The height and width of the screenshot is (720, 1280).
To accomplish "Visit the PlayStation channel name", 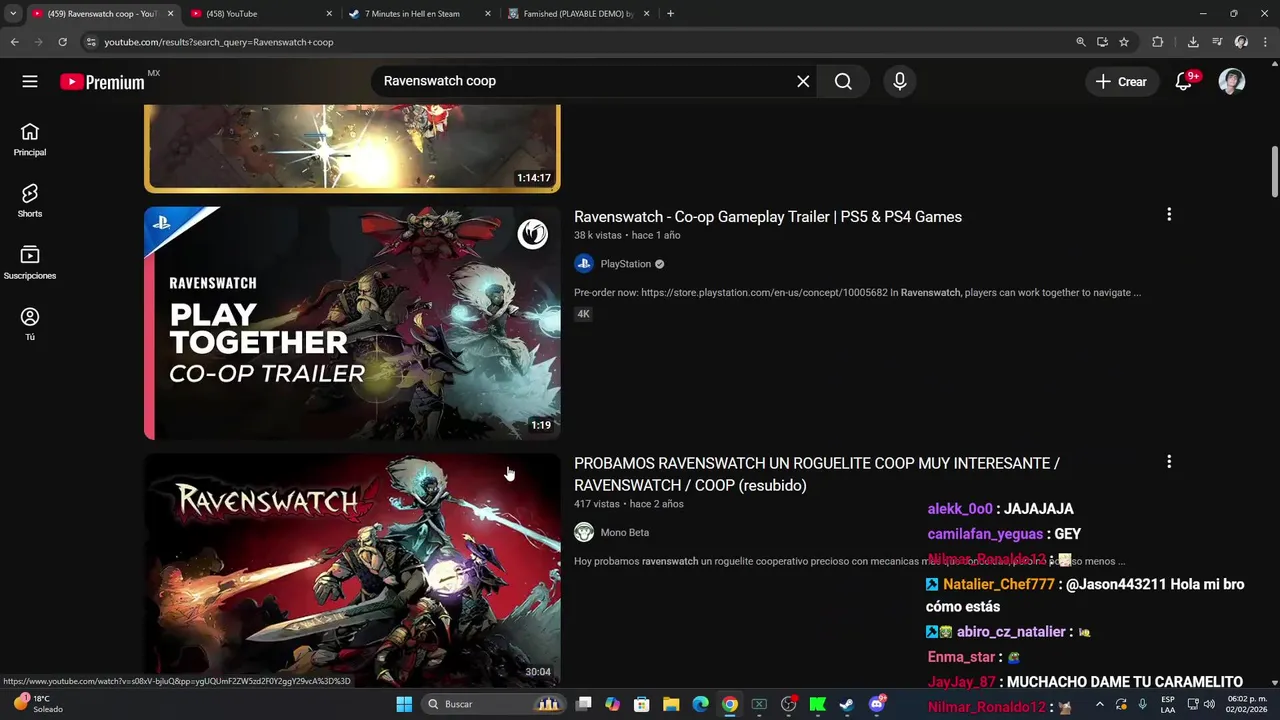I will point(625,264).
